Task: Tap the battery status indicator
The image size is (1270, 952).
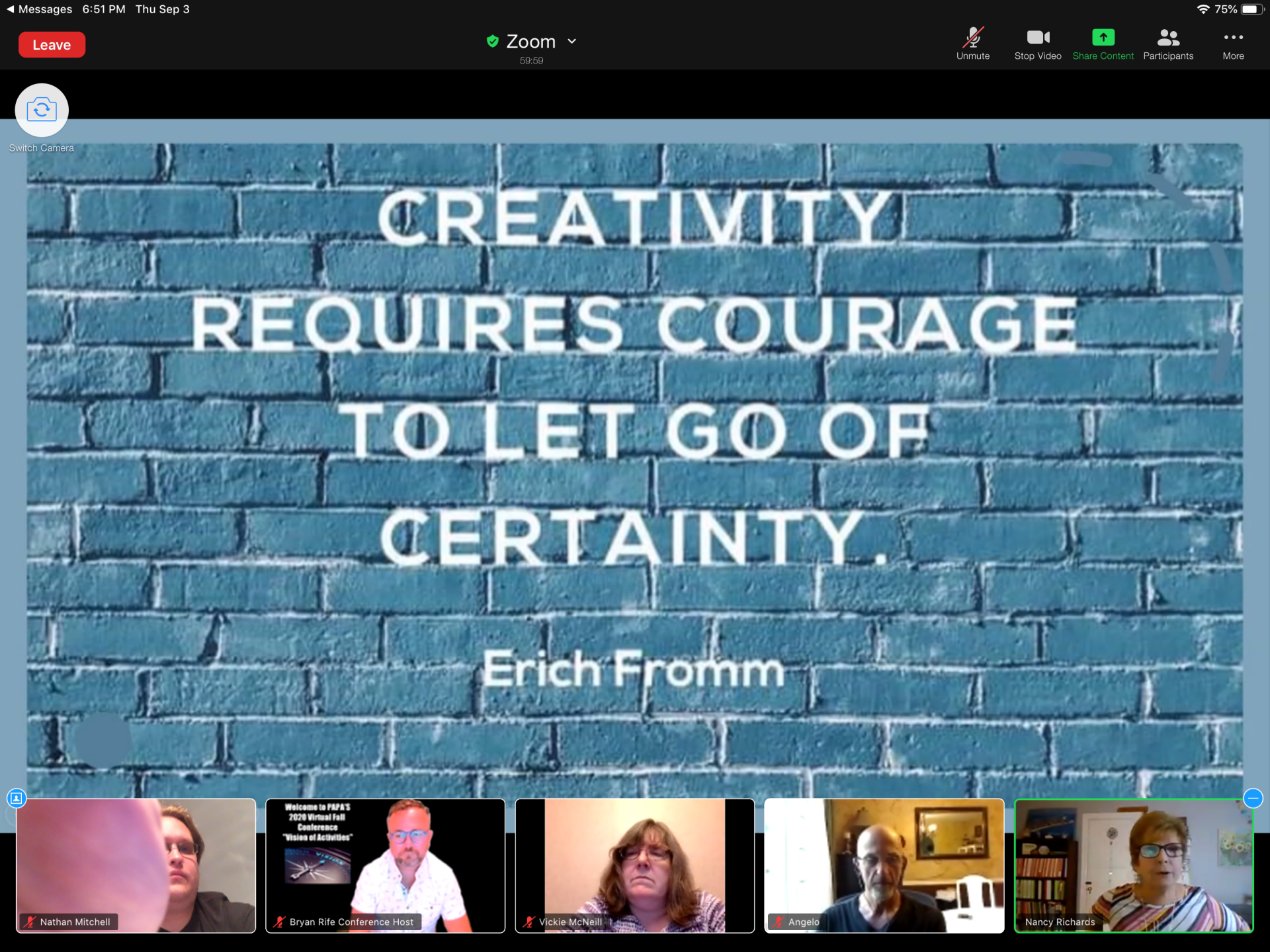Action: click(1251, 9)
